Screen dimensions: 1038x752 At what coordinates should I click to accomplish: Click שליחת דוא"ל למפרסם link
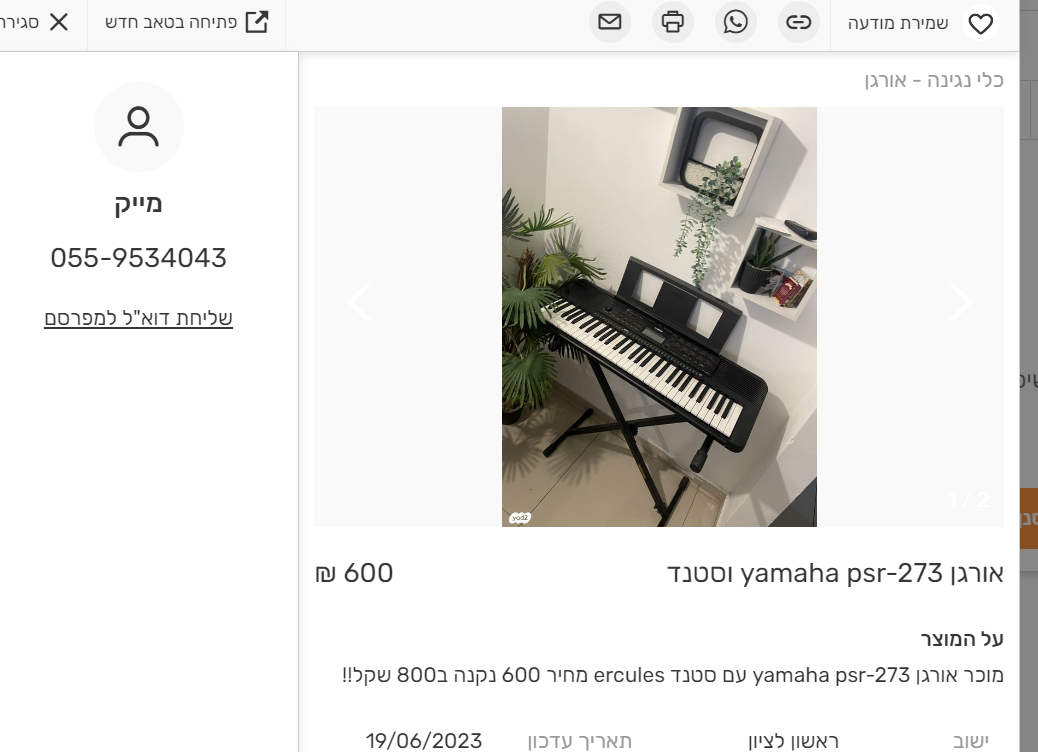coord(138,318)
